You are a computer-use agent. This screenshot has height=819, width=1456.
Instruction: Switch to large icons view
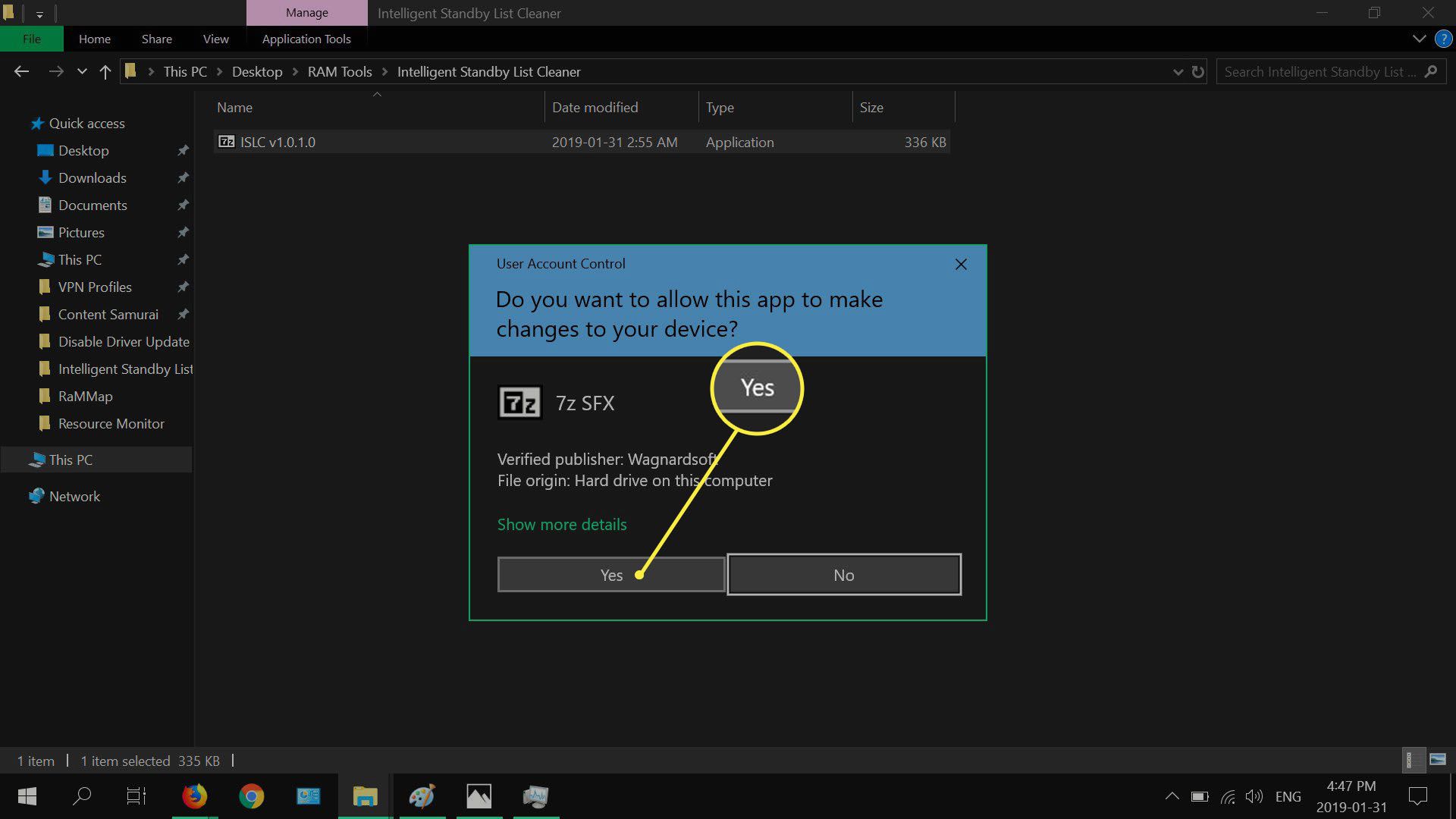point(1437,759)
